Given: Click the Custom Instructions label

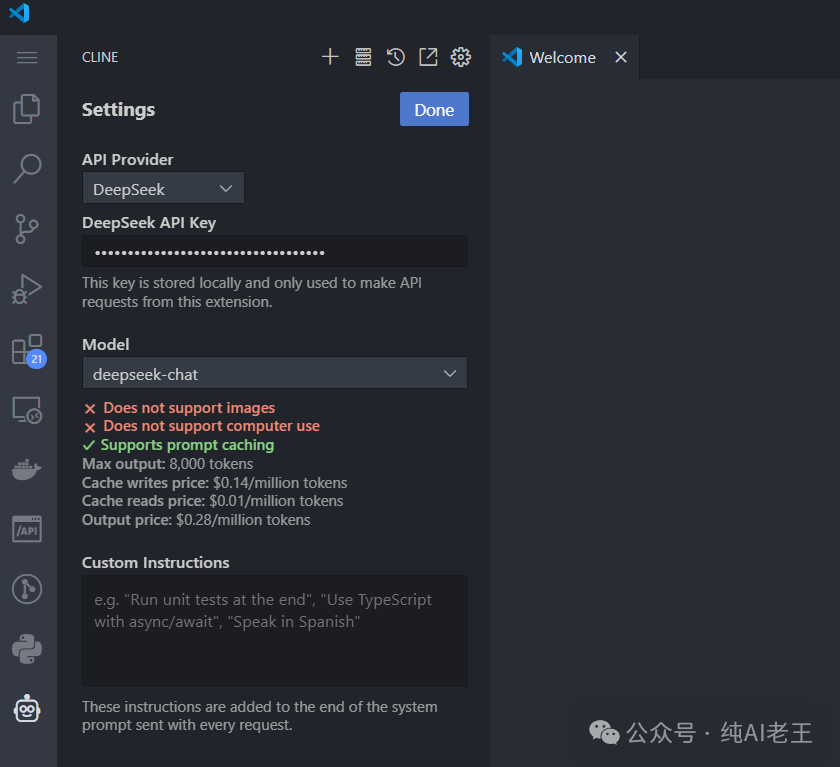Looking at the screenshot, I should 155,563.
